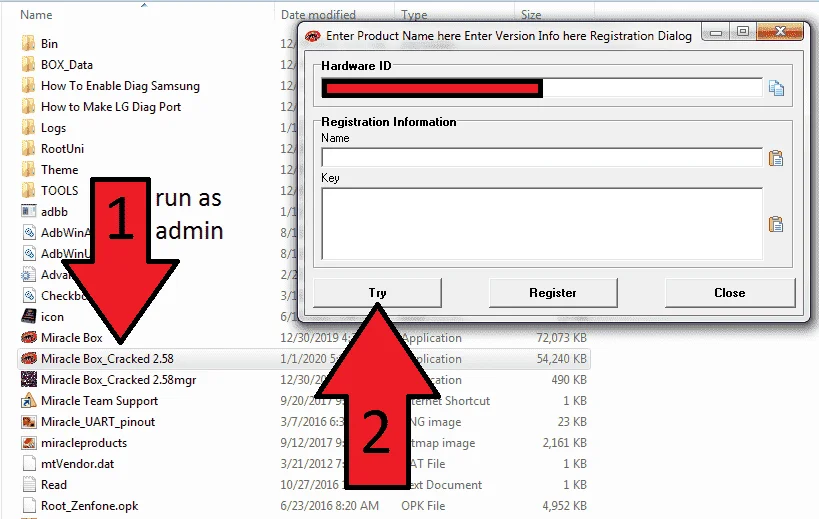Focus the Key text area

[x=542, y=223]
